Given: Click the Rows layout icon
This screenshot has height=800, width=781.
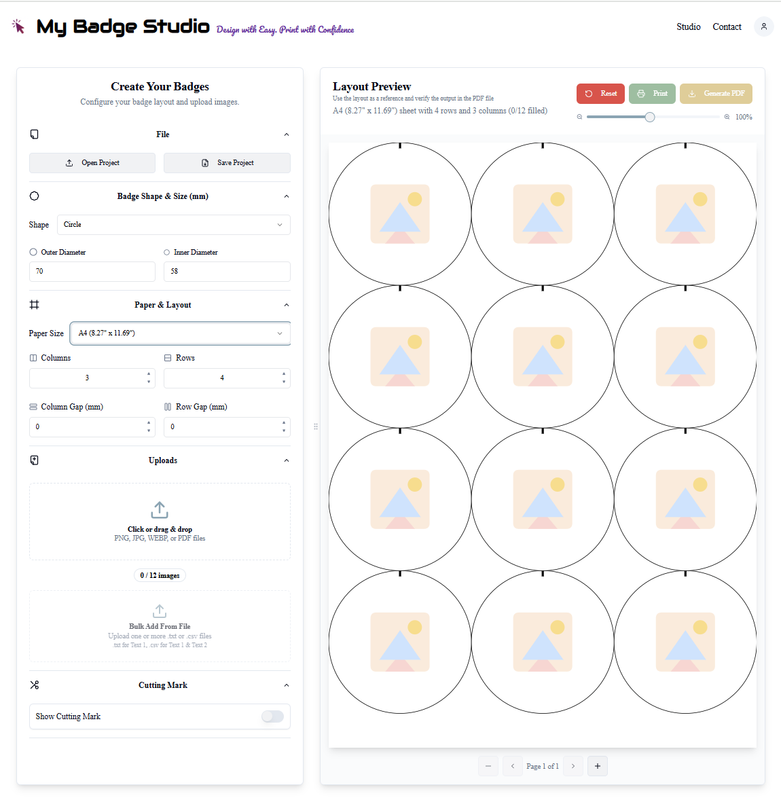Looking at the screenshot, I should click(x=167, y=358).
